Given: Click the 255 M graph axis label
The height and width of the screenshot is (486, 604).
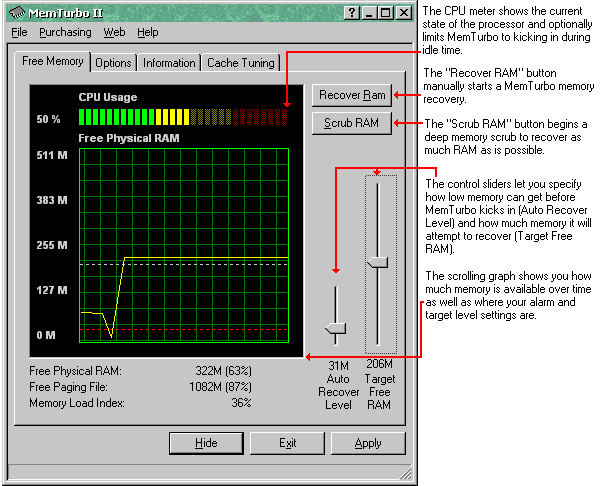Looking at the screenshot, I should click(52, 245).
